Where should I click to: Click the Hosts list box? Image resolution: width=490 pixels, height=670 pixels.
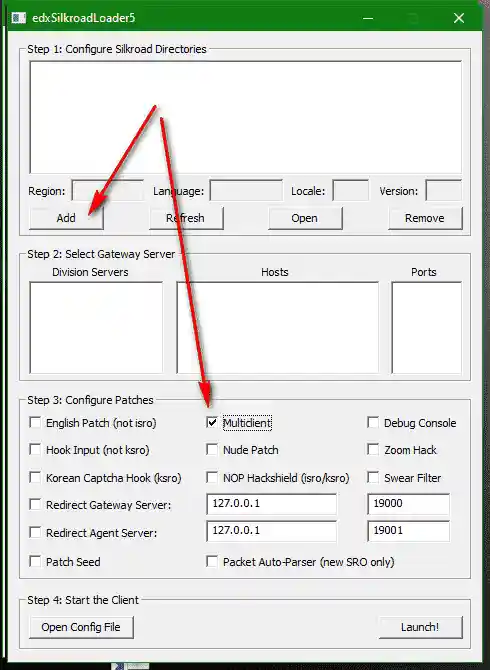[278, 327]
